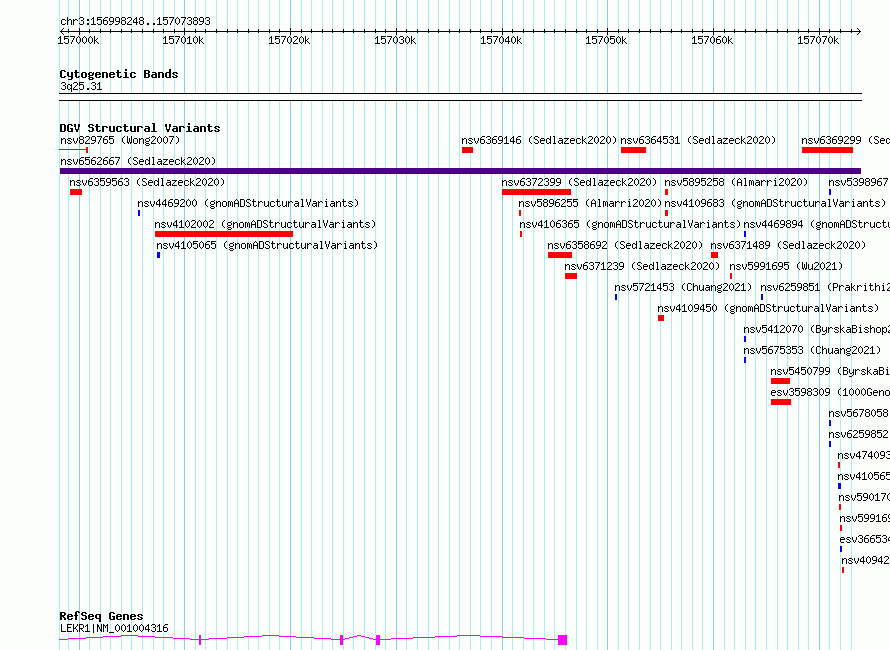Open nsv6372399 (Sedlazeck2020) label
This screenshot has width=890, height=650.
579,182
